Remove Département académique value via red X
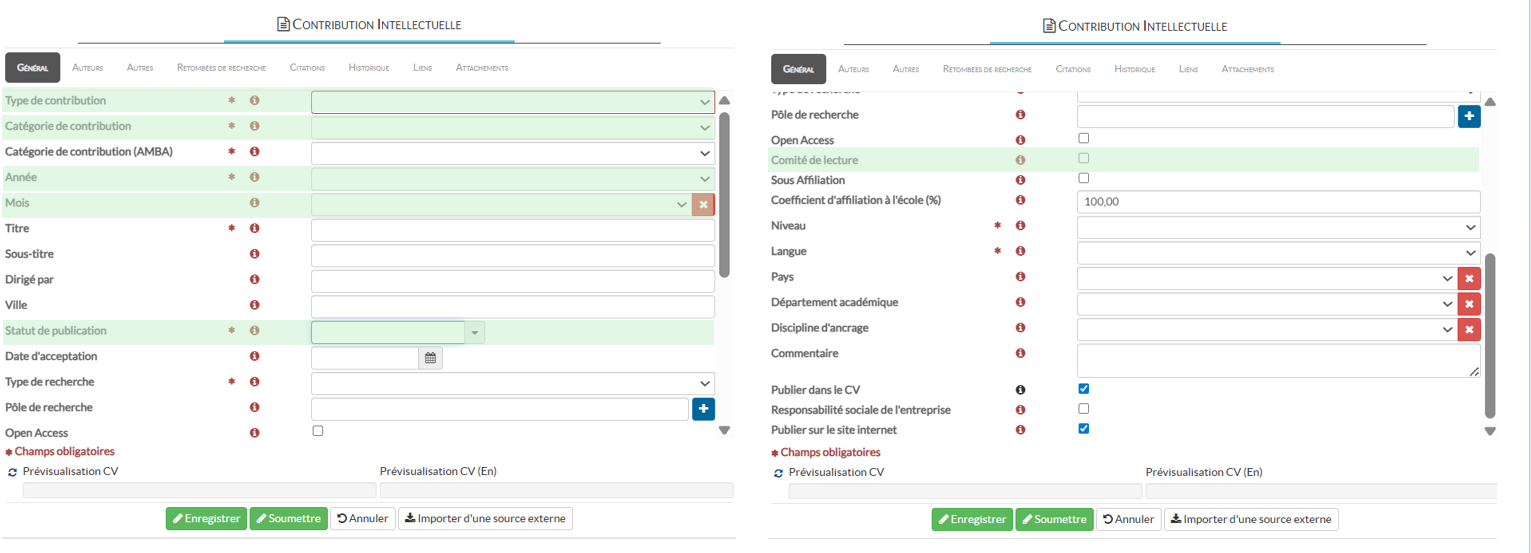 coord(1468,304)
